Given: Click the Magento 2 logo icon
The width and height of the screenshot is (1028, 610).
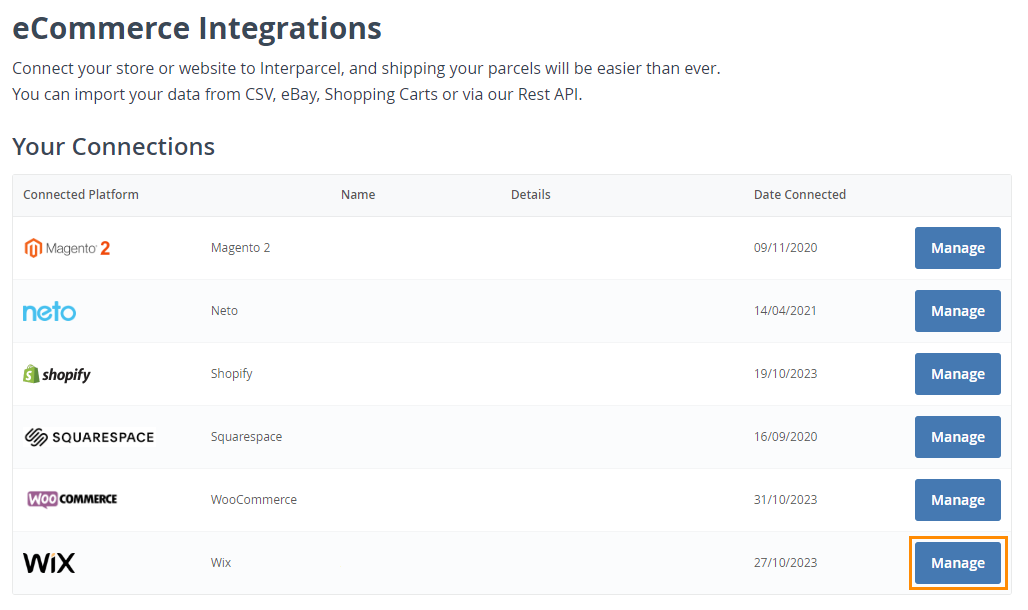Looking at the screenshot, I should pyautogui.click(x=67, y=248).
